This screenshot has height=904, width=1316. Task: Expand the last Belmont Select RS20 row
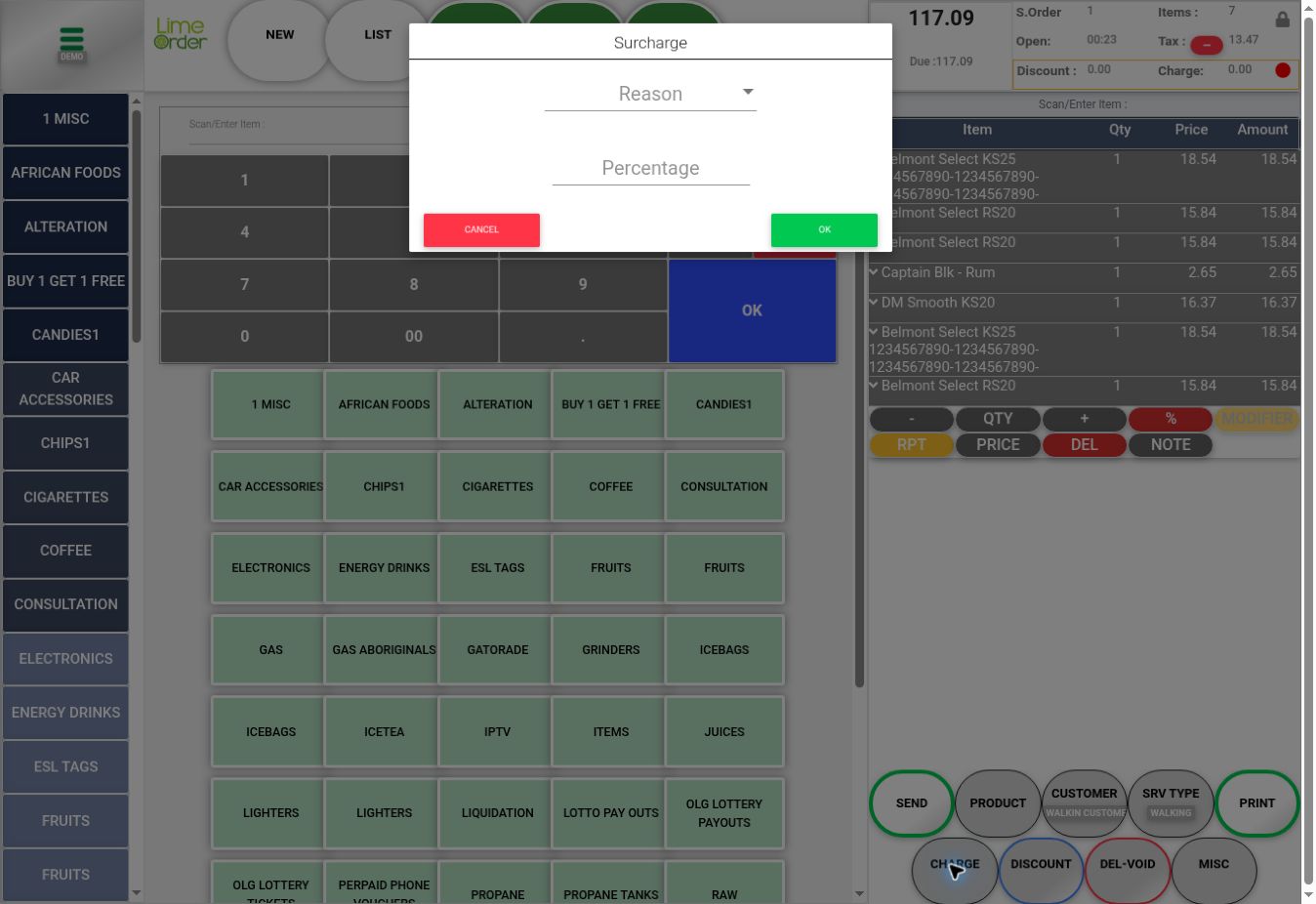coord(874,386)
